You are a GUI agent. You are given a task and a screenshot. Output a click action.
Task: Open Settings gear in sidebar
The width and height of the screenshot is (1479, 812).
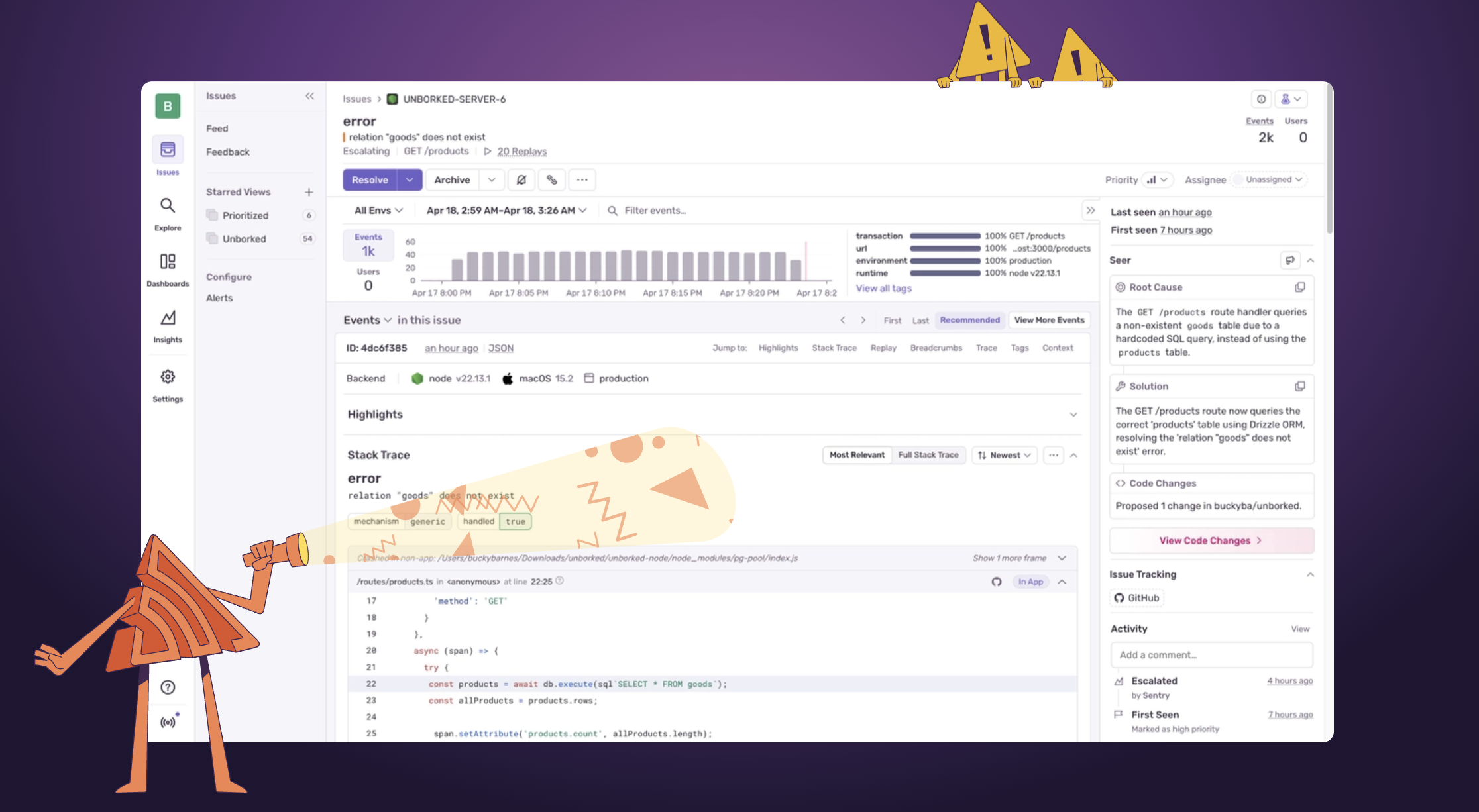pyautogui.click(x=168, y=377)
